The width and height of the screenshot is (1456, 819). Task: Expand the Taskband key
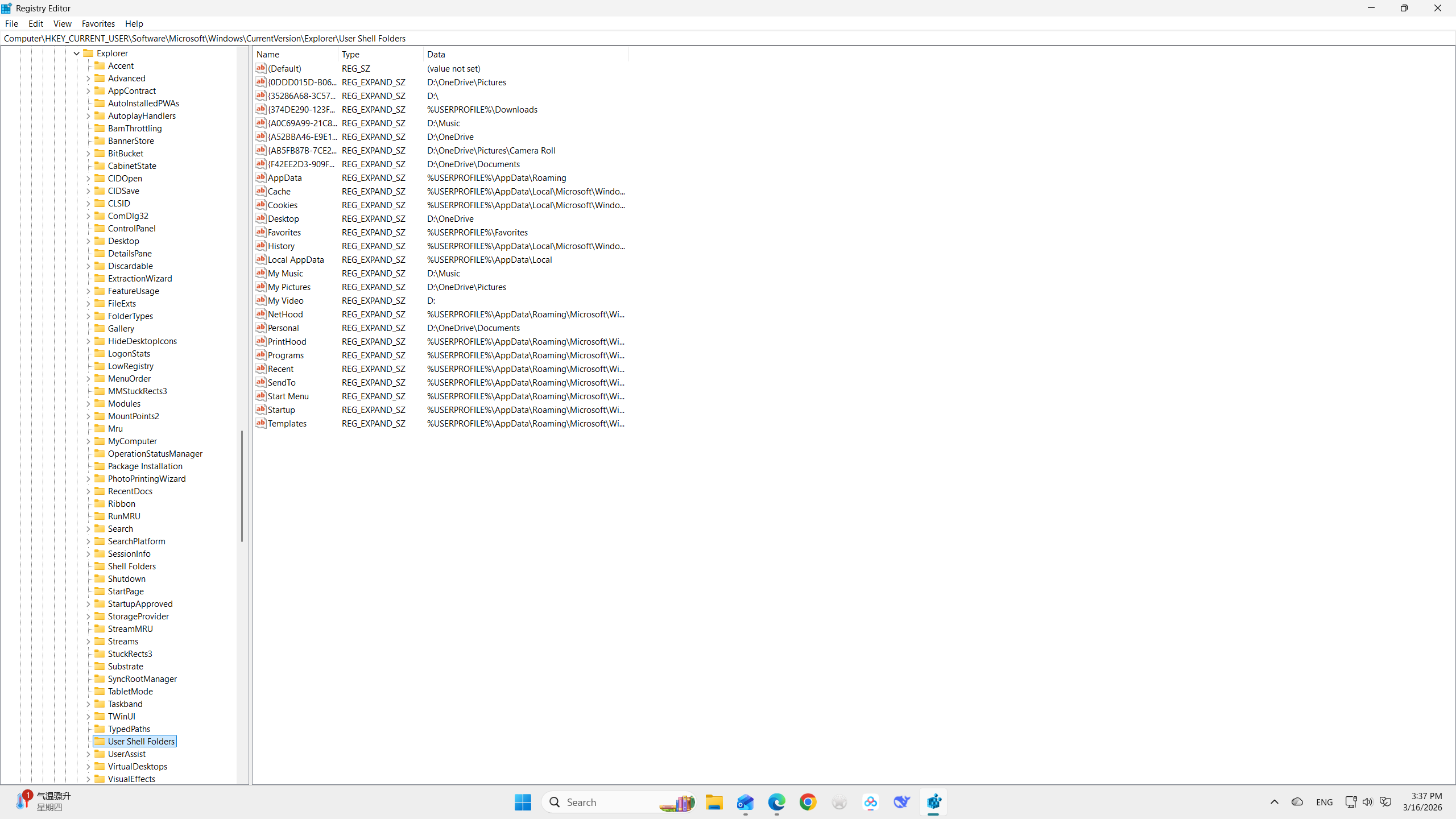tap(88, 704)
